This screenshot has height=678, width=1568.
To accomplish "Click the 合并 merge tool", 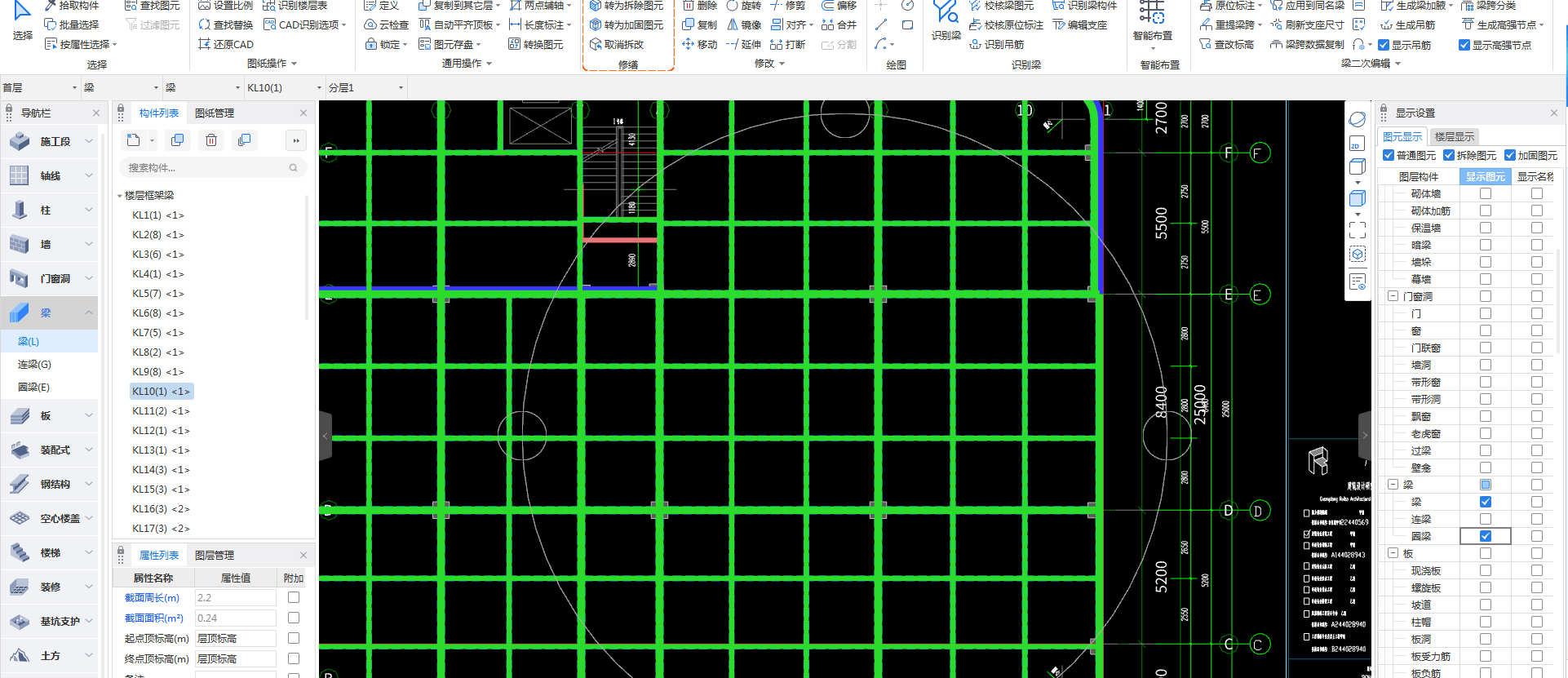I will coord(839,24).
